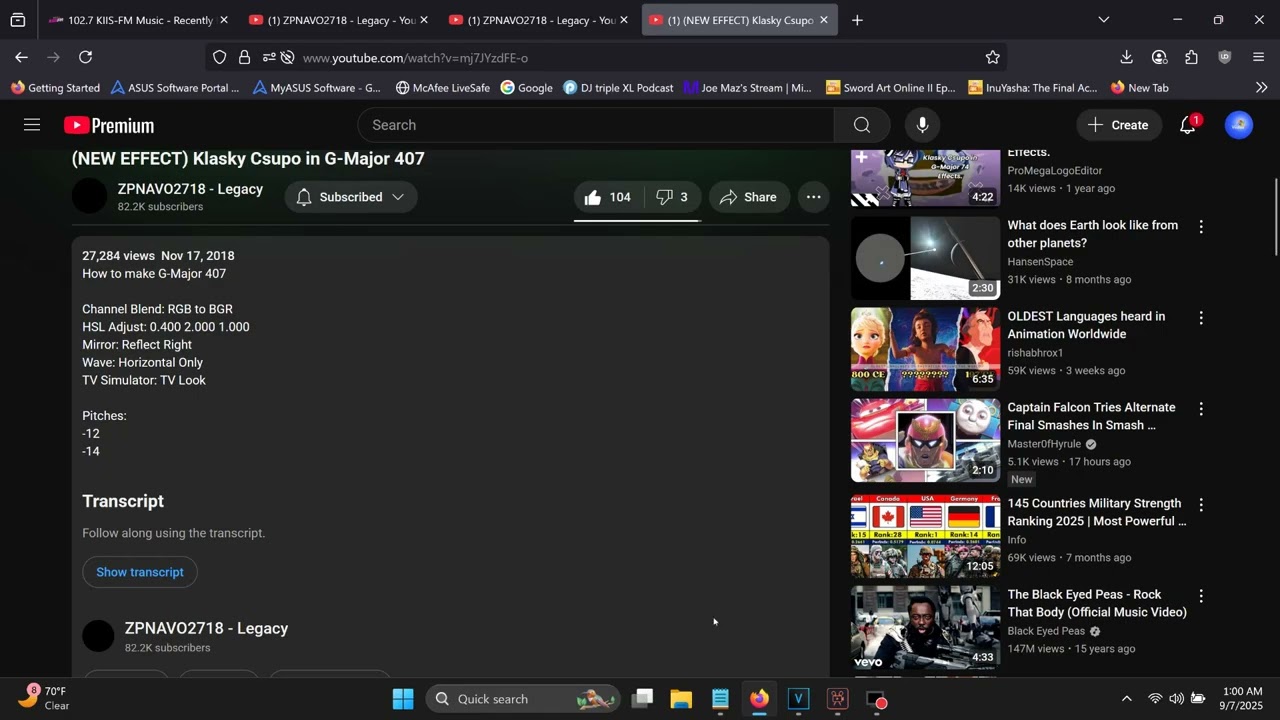The height and width of the screenshot is (720, 1280).
Task: Share the Klasky Csupo video
Action: pos(748,197)
